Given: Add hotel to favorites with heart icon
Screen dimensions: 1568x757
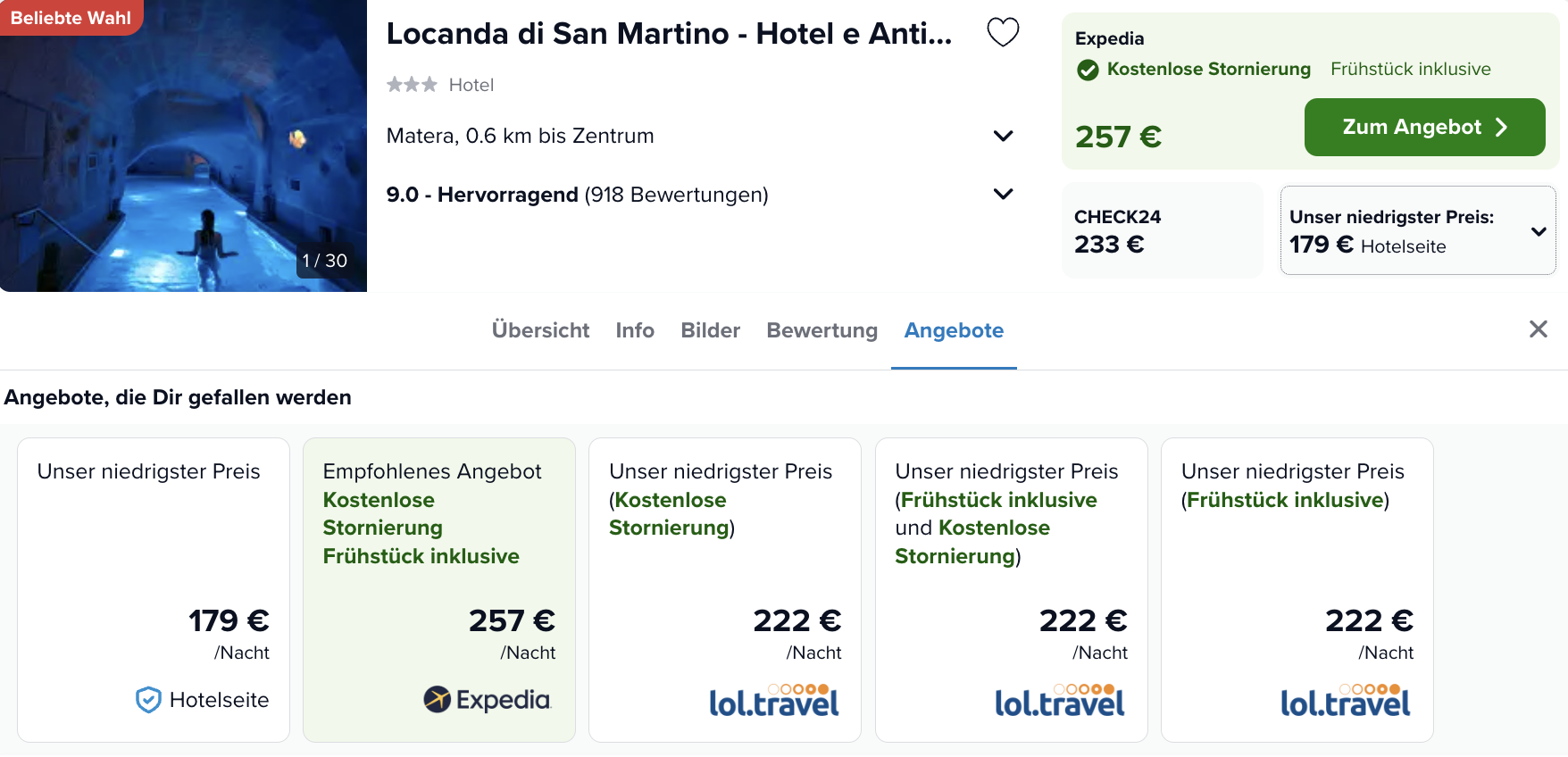Looking at the screenshot, I should tap(1003, 32).
